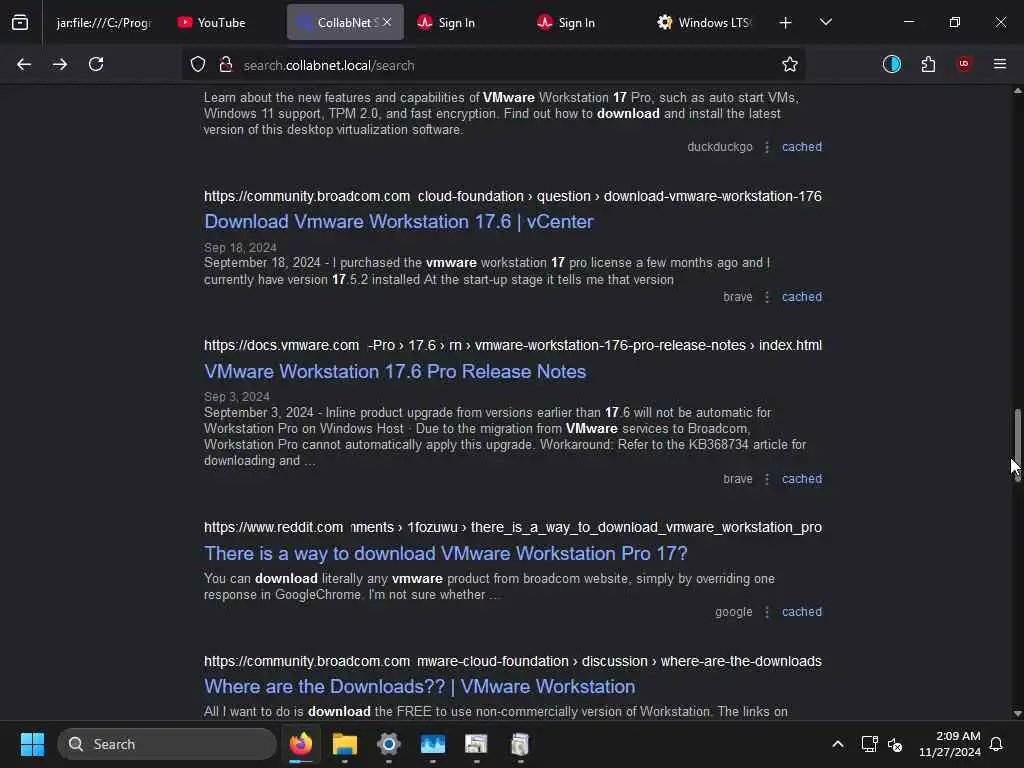
Task: Bookmark this page with the star
Action: click(790, 65)
